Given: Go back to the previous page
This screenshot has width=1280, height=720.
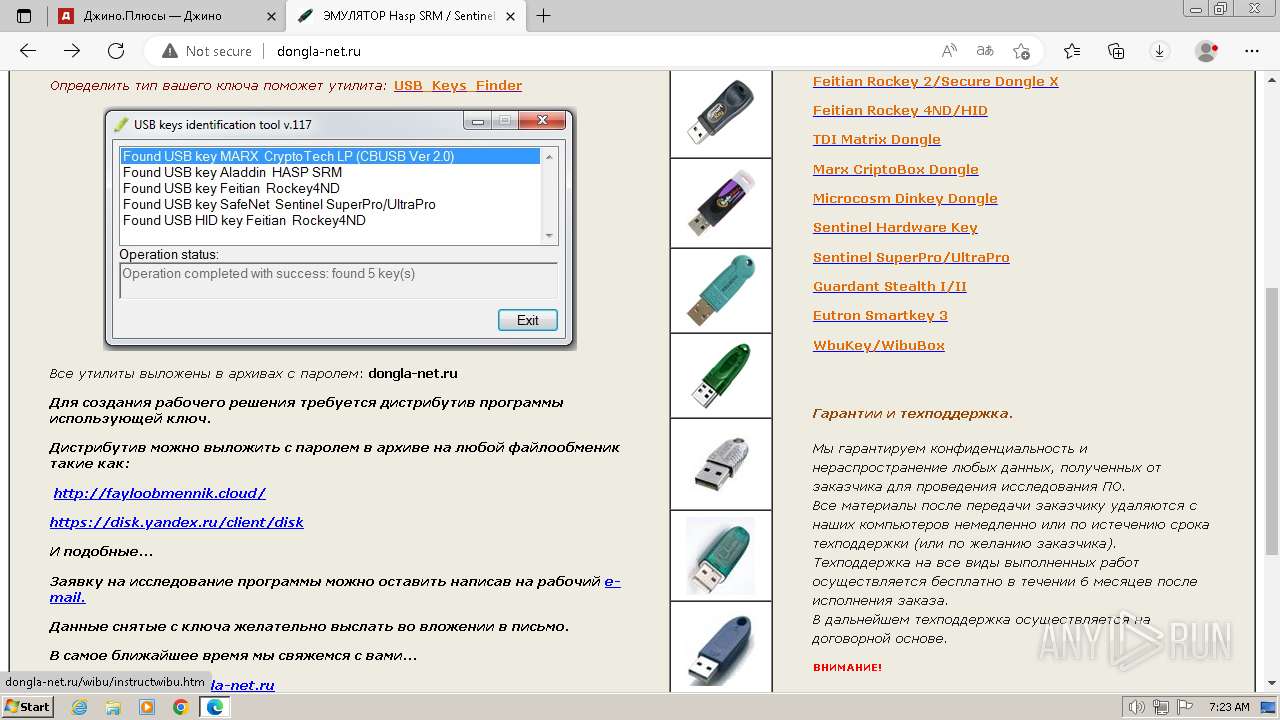Looking at the screenshot, I should click(28, 51).
